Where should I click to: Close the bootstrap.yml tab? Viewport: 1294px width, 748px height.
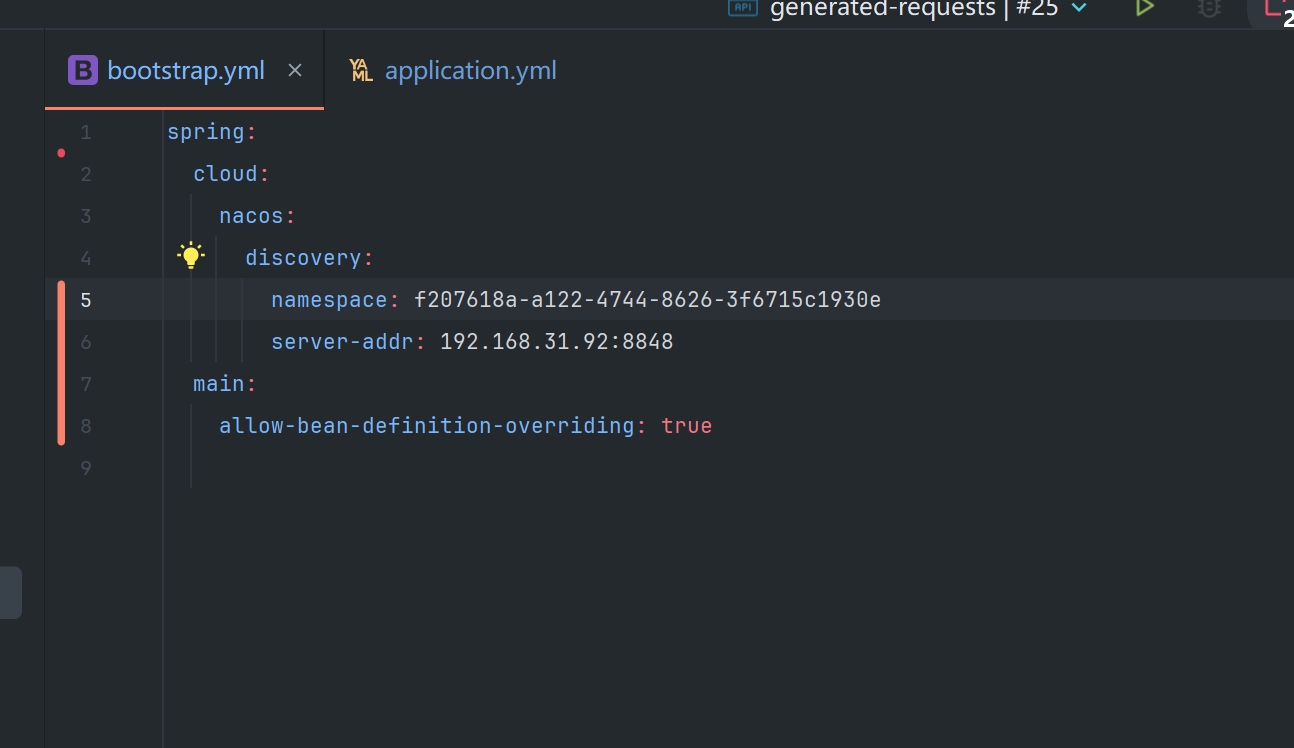(x=295, y=70)
